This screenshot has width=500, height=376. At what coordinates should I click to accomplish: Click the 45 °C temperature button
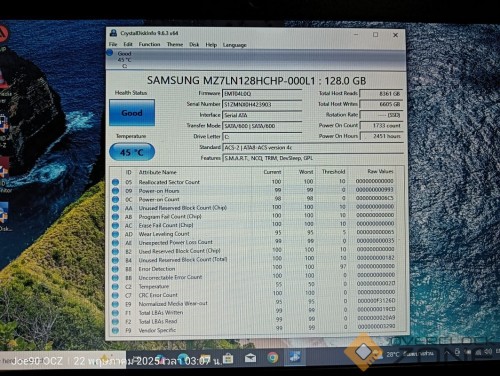coord(132,152)
